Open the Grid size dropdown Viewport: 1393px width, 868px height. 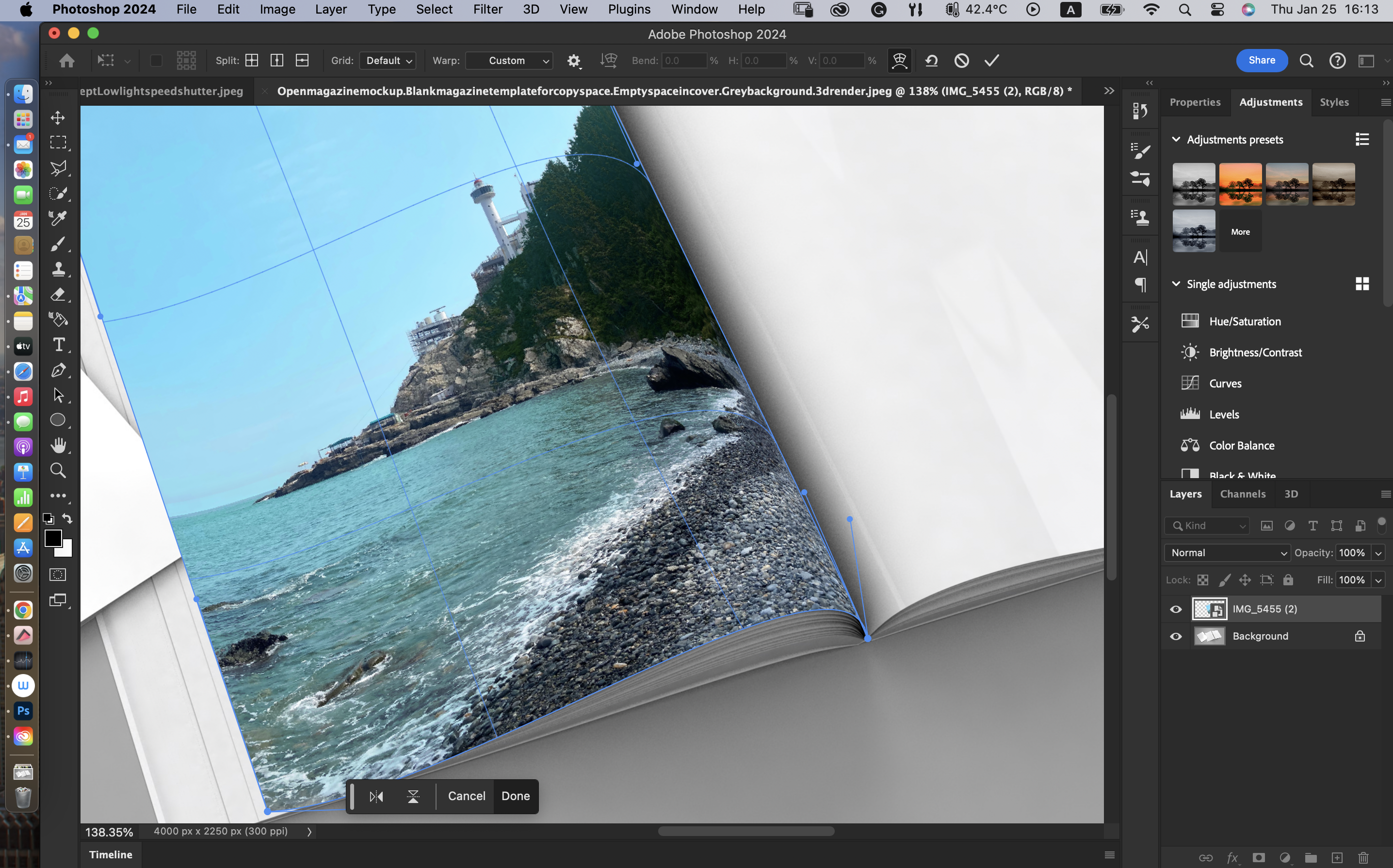tap(388, 60)
